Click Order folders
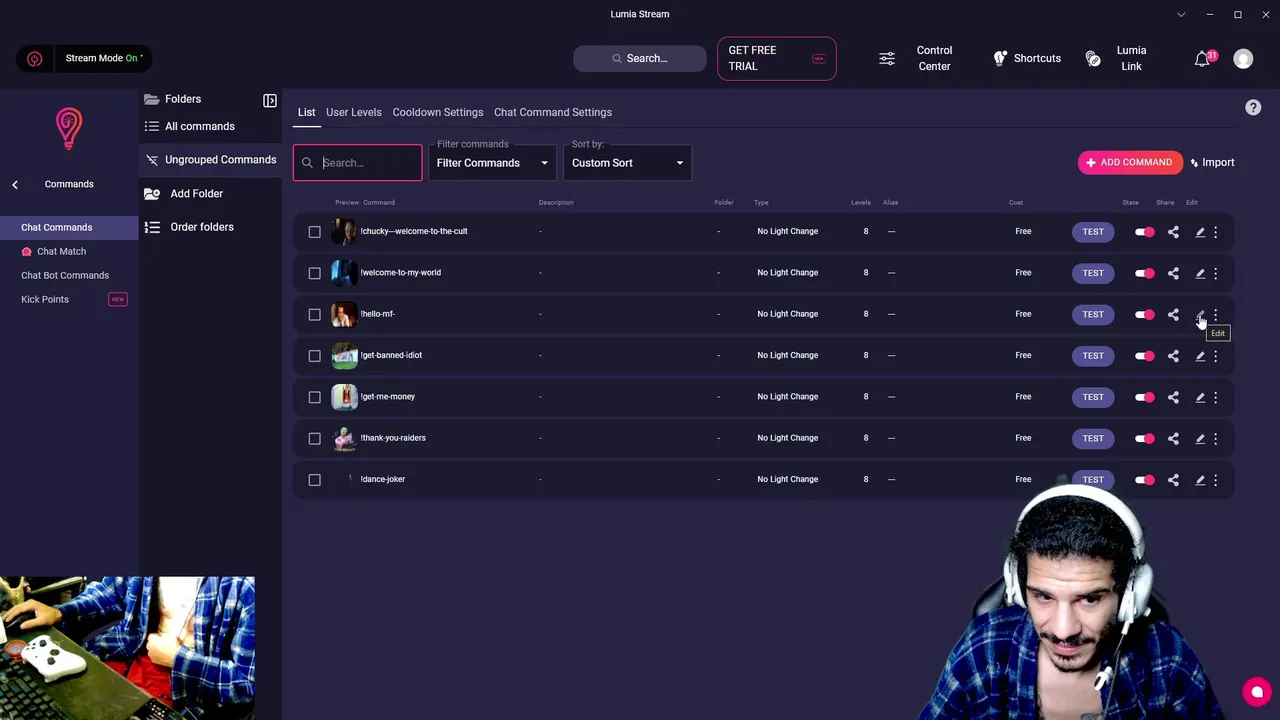This screenshot has height=720, width=1280. pos(189,227)
